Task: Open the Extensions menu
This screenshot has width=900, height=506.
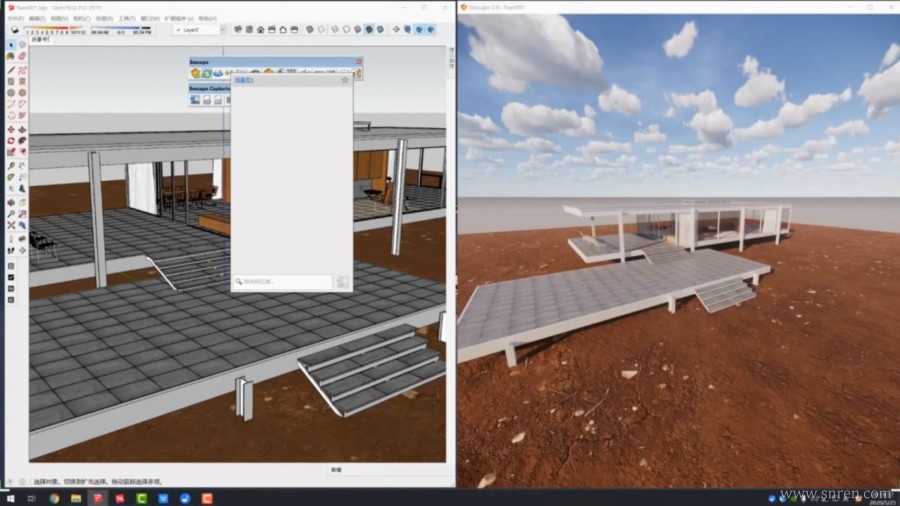Action: click(x=176, y=18)
